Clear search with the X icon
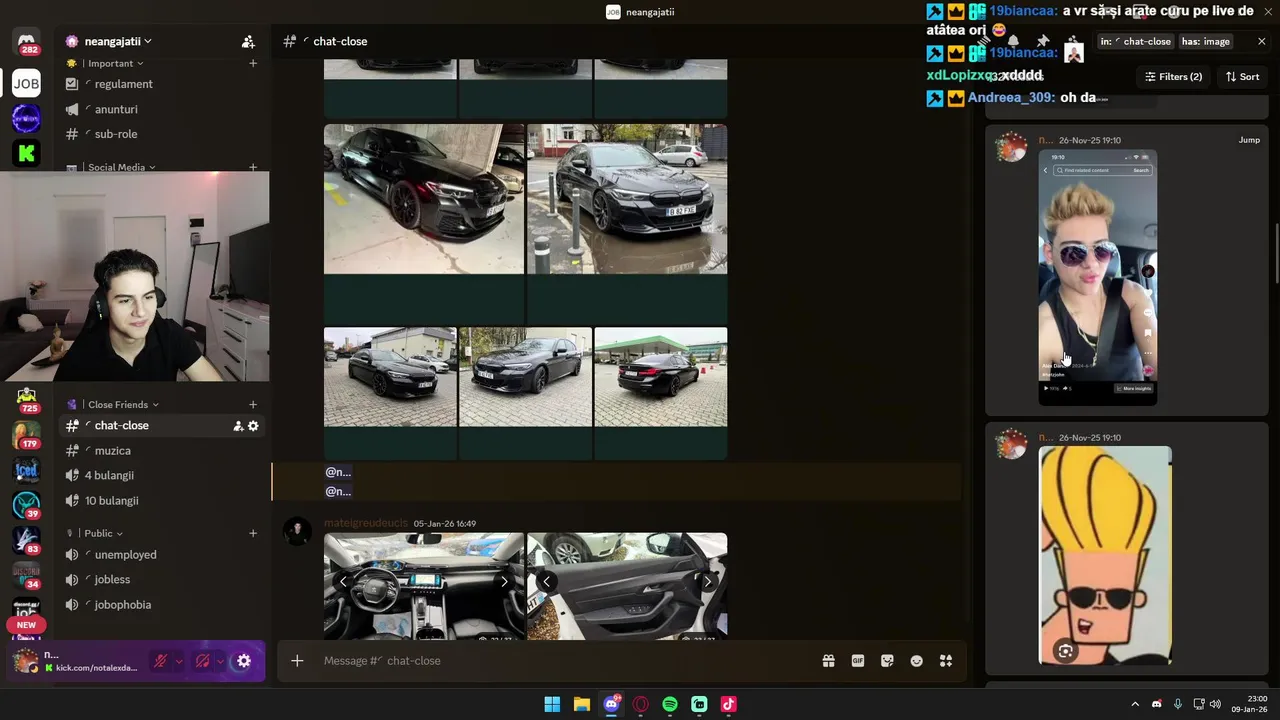Screen dimensions: 1280x720 1261,41
